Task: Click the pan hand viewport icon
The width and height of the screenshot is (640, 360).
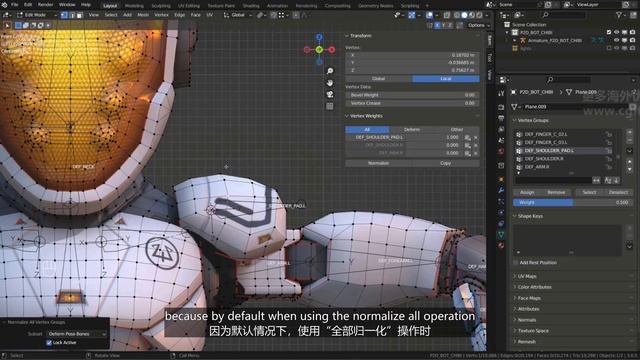Action: [330, 83]
